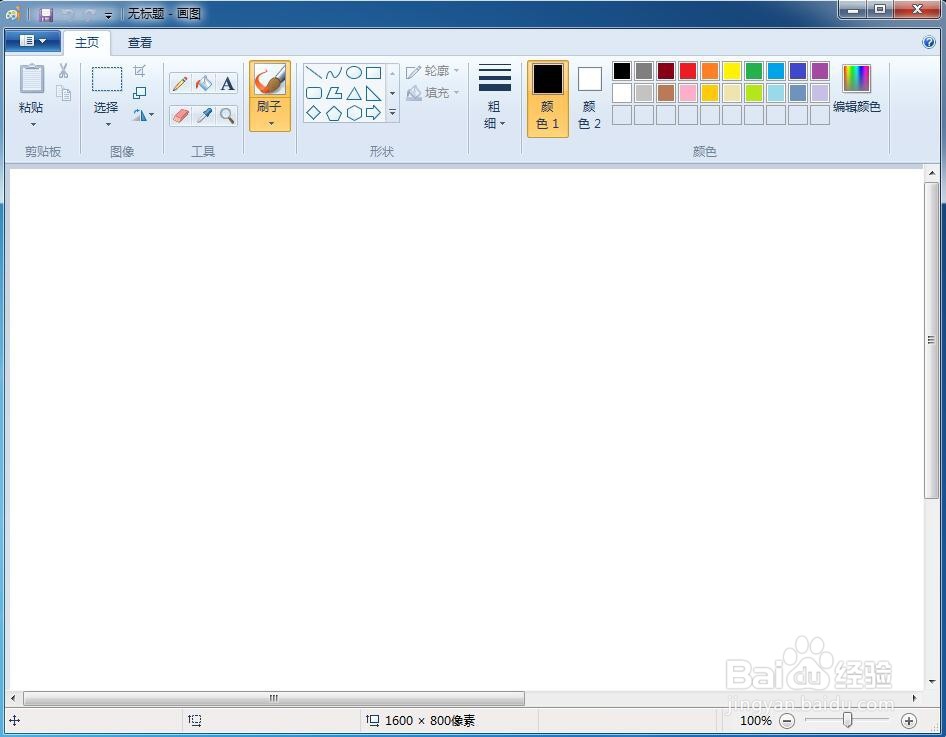946x737 pixels.
Task: Choose the Diamond shape
Action: coord(314,113)
